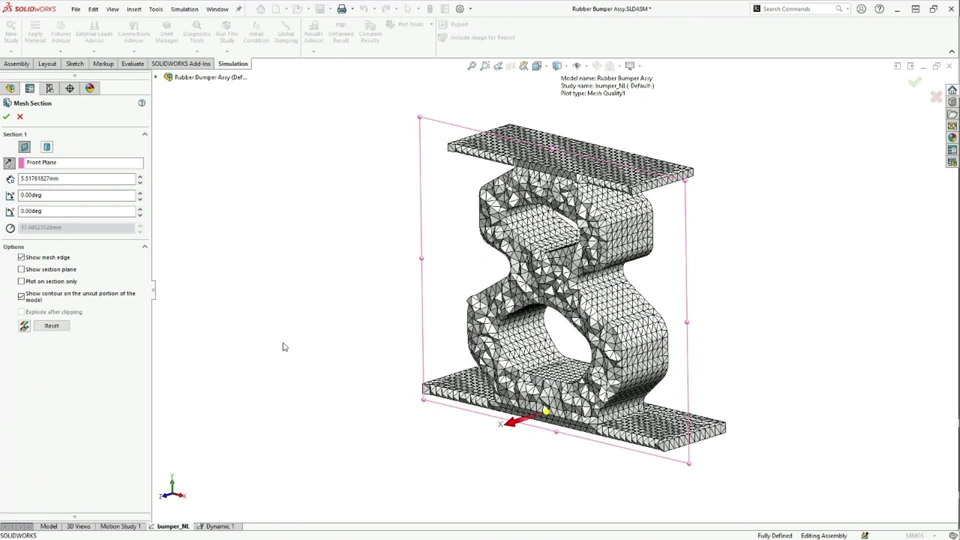Accept the Mesh Section with the green checkmark
Screen dimensions: 960x540
pos(7,116)
